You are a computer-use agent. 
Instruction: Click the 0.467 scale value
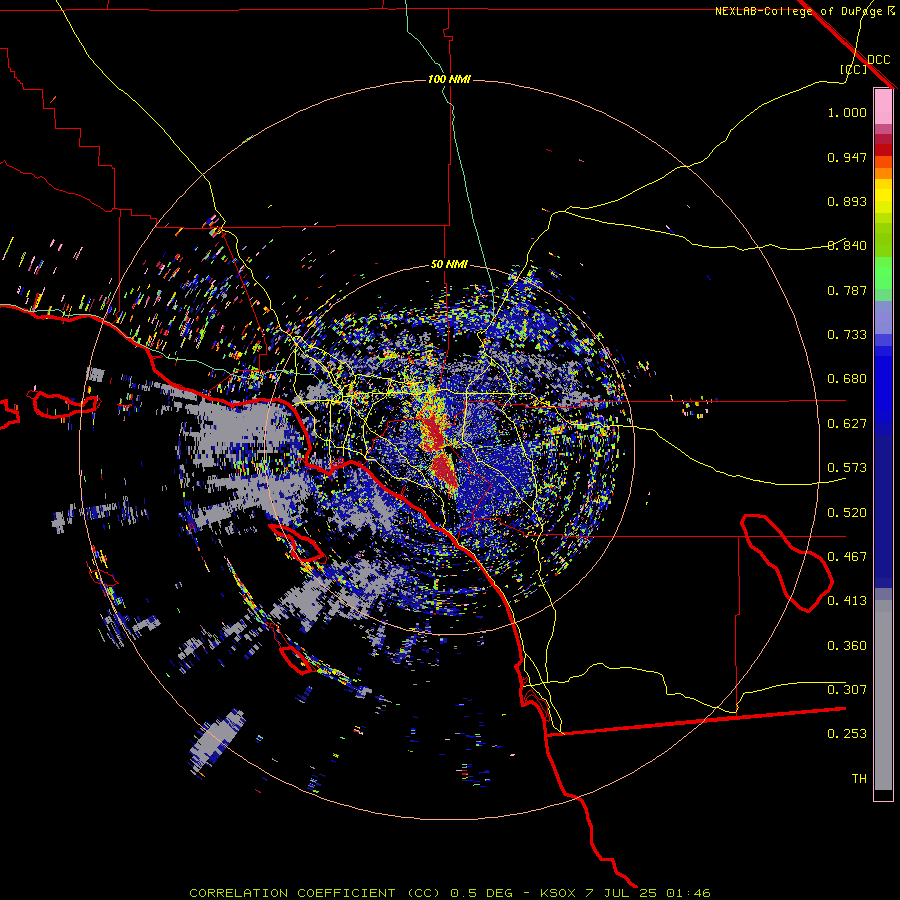coord(847,557)
